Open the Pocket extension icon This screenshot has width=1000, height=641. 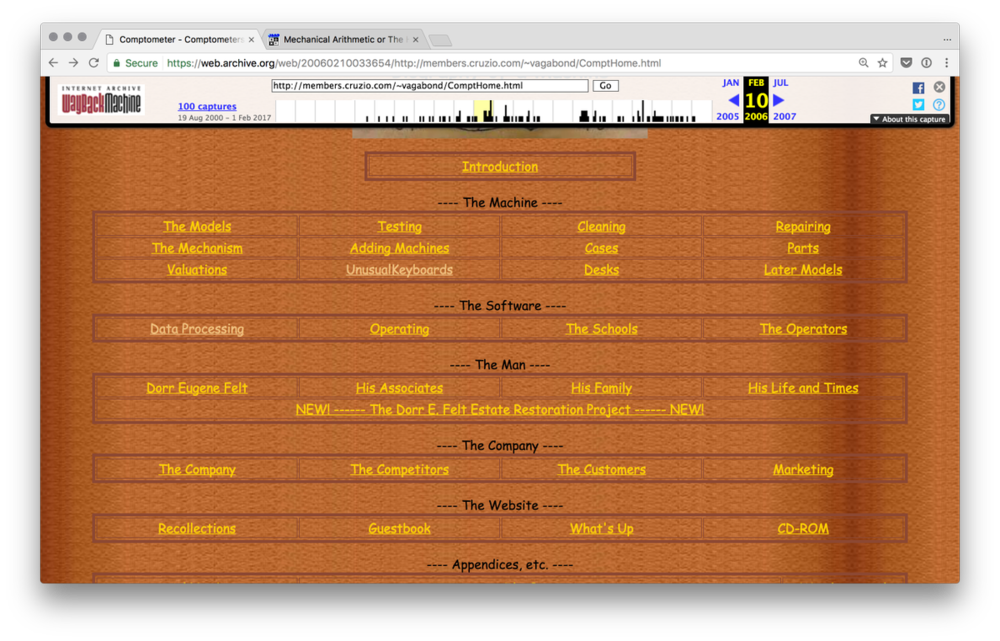pyautogui.click(x=906, y=63)
